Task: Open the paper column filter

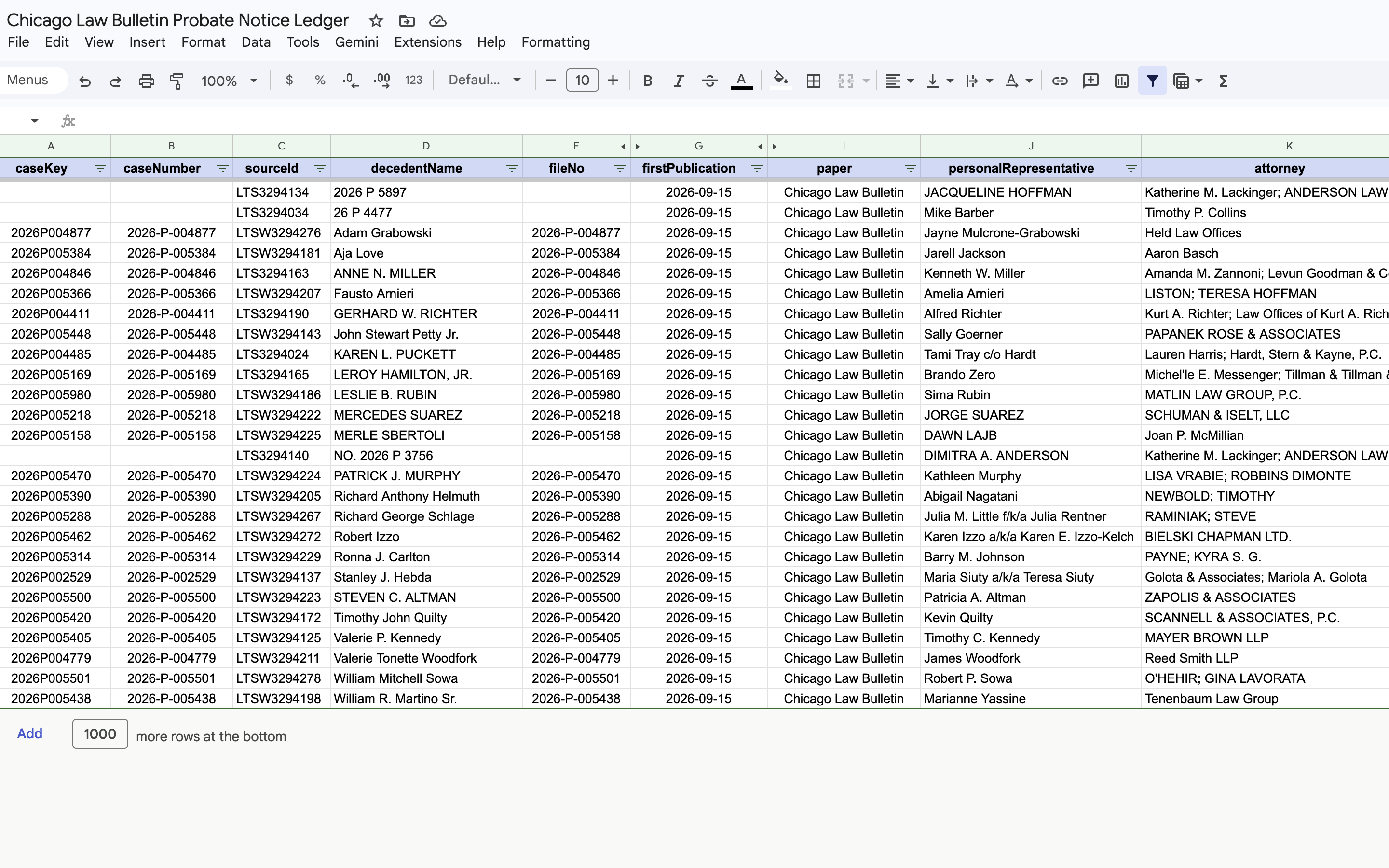Action: coord(910,168)
